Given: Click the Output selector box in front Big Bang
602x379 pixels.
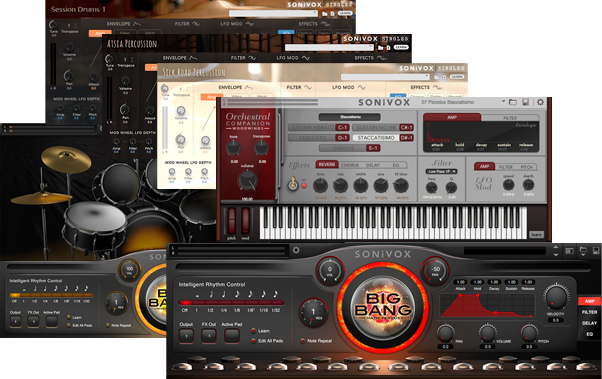Looking at the screenshot, I should pyautogui.click(x=186, y=336).
